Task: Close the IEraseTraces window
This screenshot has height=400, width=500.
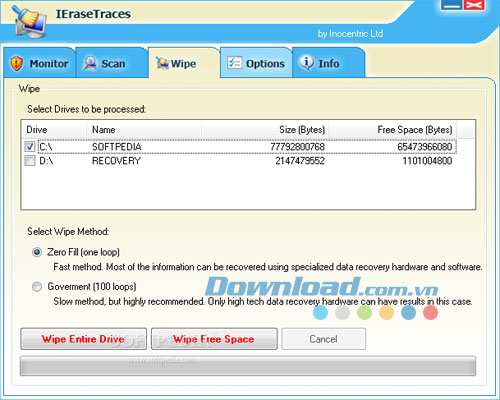Action: 473,5
